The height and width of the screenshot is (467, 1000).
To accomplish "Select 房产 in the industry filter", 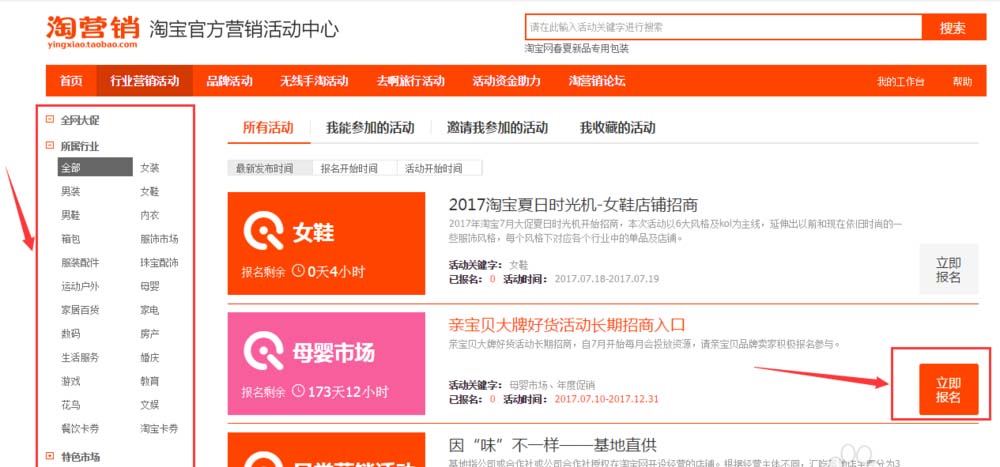I will pos(150,334).
